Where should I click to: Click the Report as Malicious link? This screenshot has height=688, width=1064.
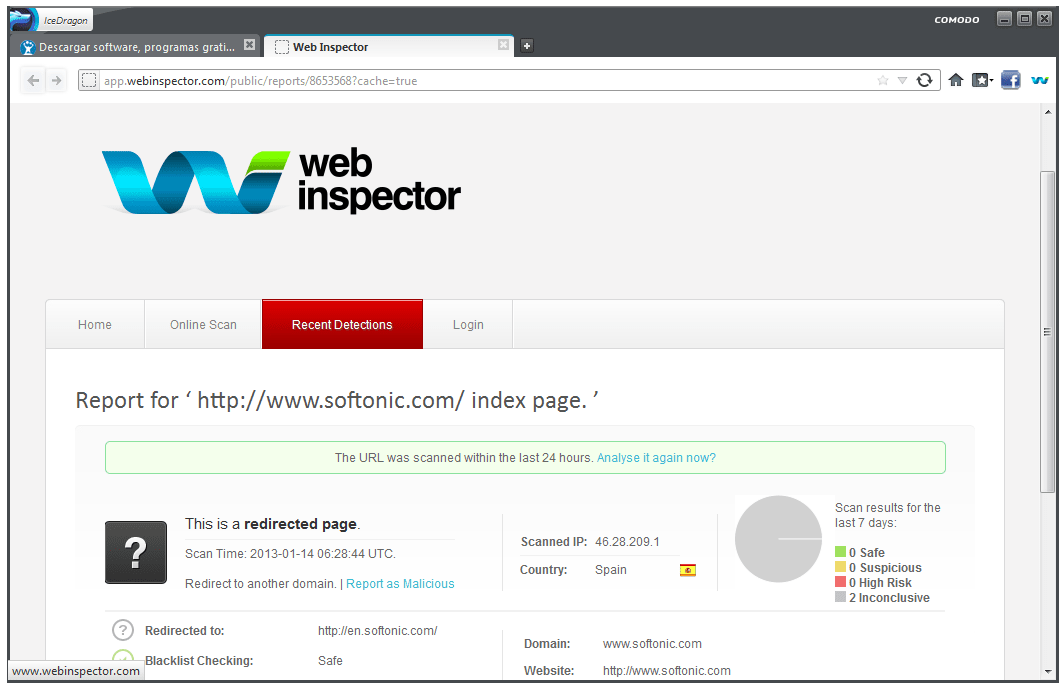click(x=400, y=584)
